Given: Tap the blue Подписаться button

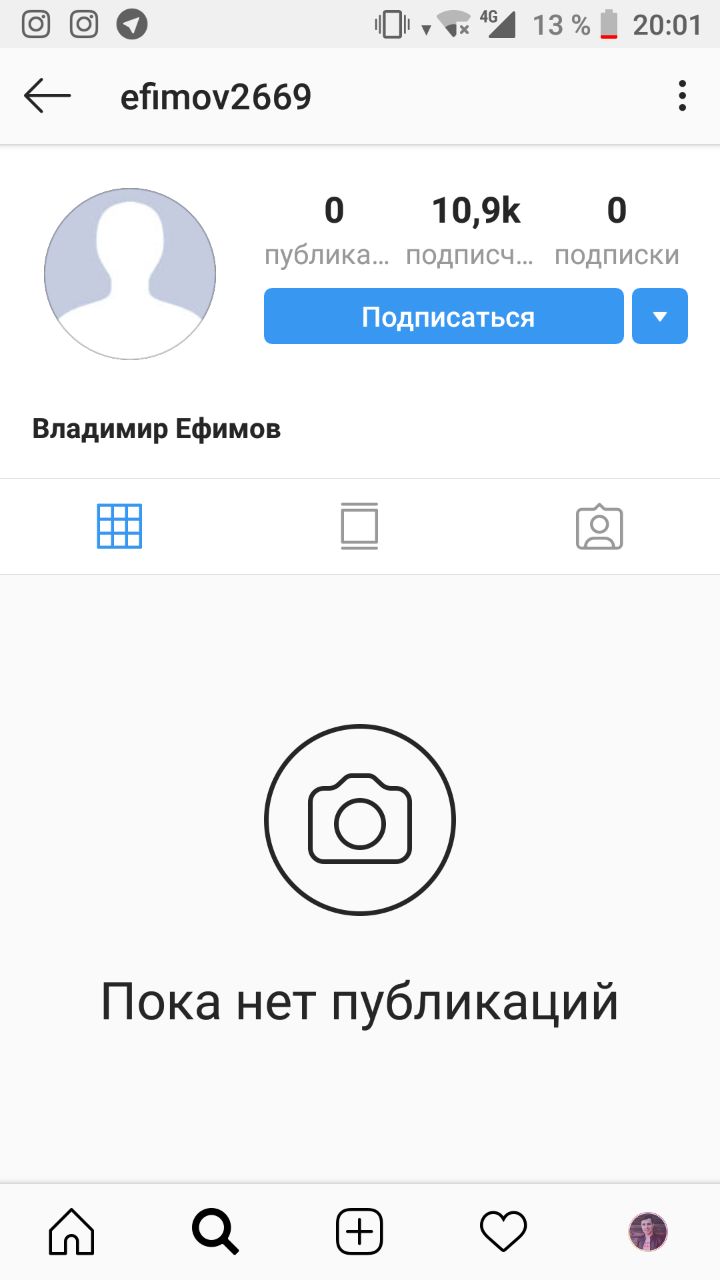Looking at the screenshot, I should [444, 316].
